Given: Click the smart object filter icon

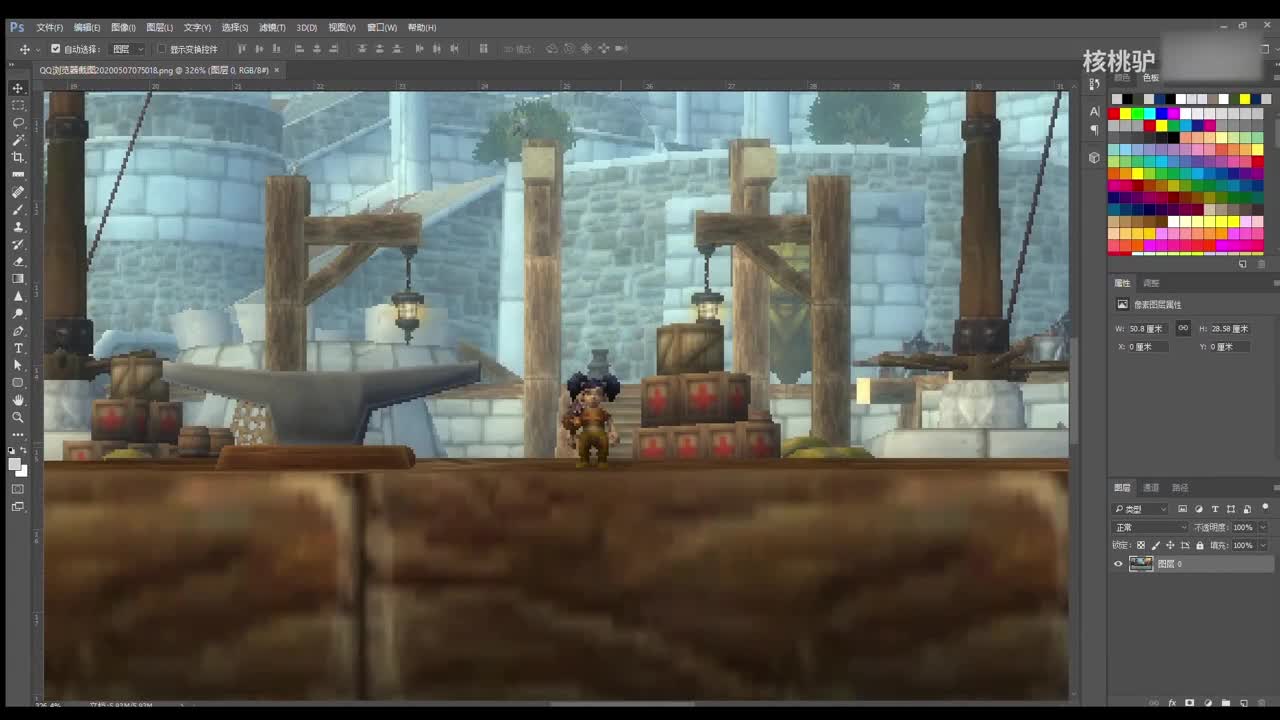Looking at the screenshot, I should [x=1247, y=509].
